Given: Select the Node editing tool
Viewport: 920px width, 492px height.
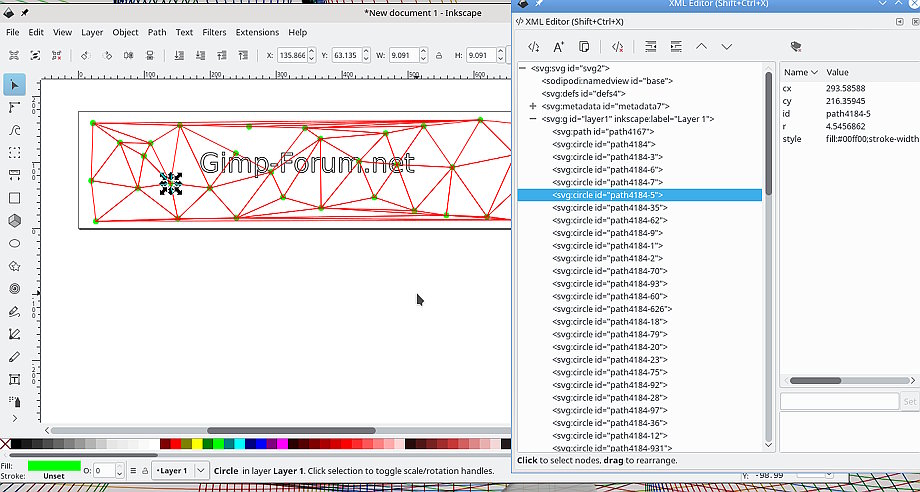Looking at the screenshot, I should 14,107.
